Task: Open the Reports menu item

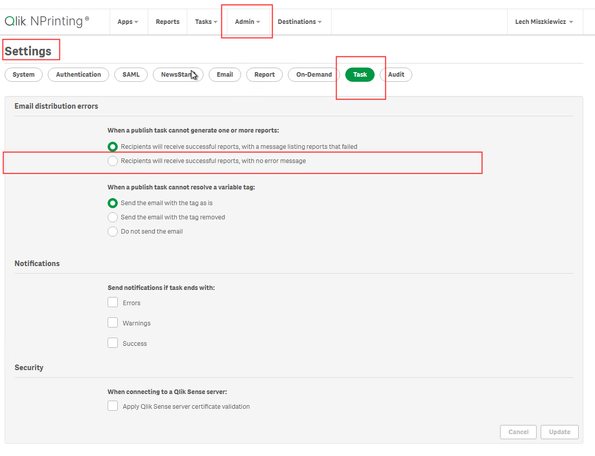Action: [167, 22]
